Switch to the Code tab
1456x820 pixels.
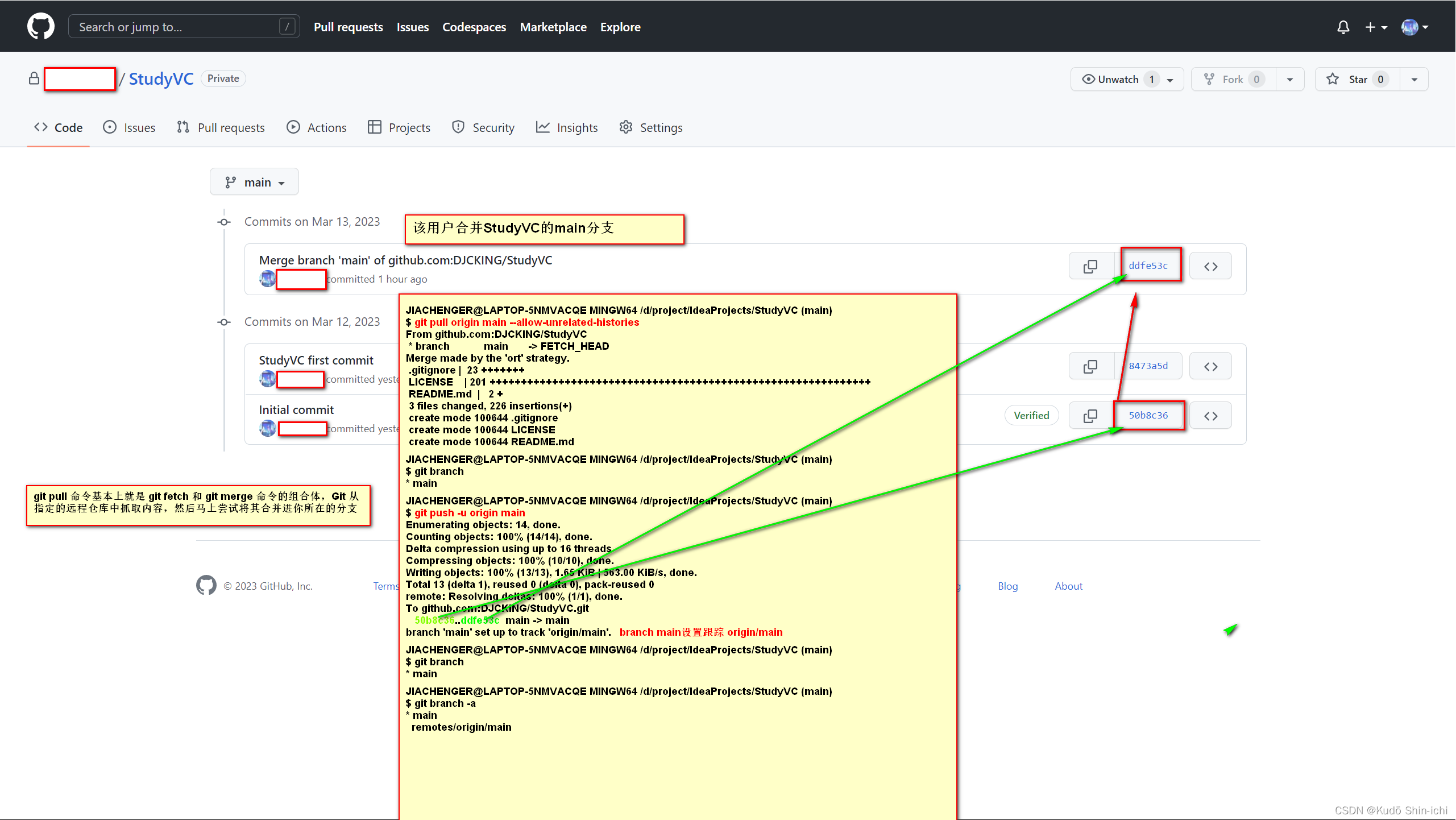pyautogui.click(x=59, y=127)
